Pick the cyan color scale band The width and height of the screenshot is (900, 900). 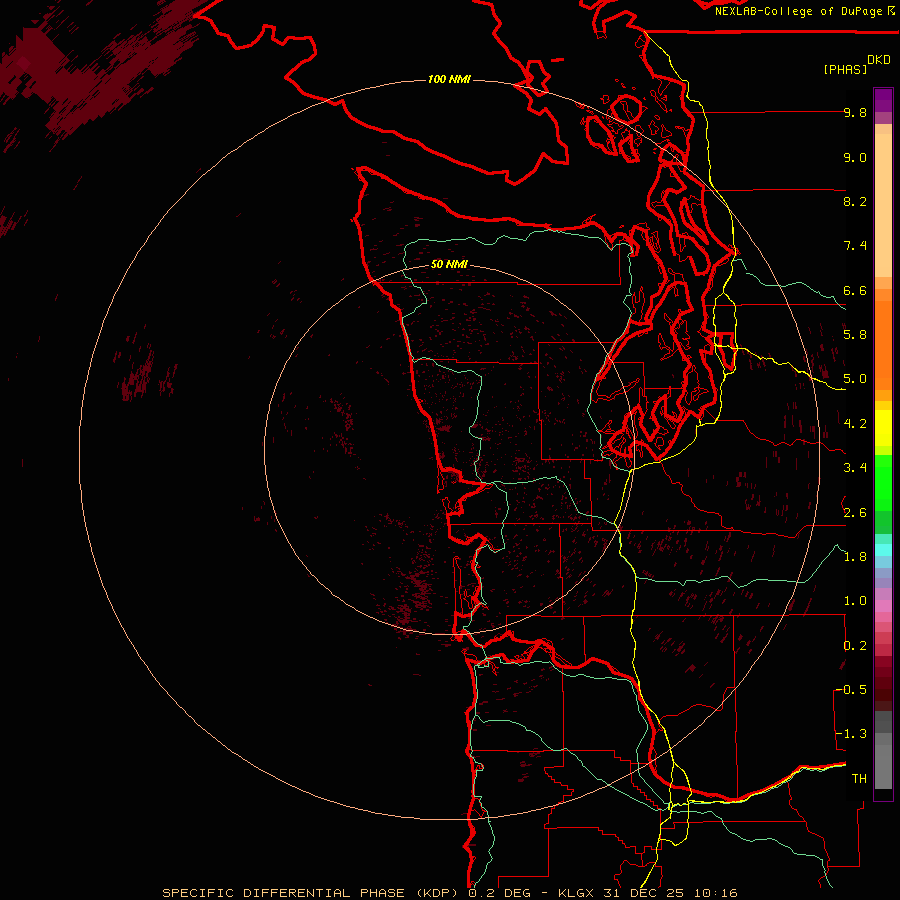click(x=883, y=550)
